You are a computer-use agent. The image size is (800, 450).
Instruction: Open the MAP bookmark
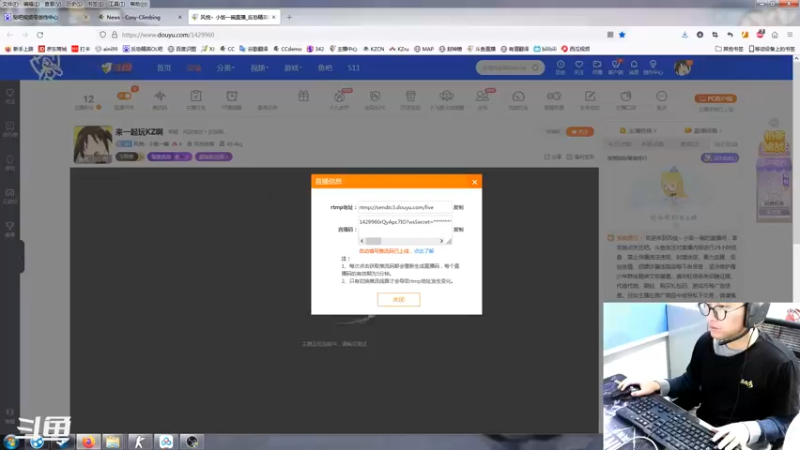pos(424,49)
